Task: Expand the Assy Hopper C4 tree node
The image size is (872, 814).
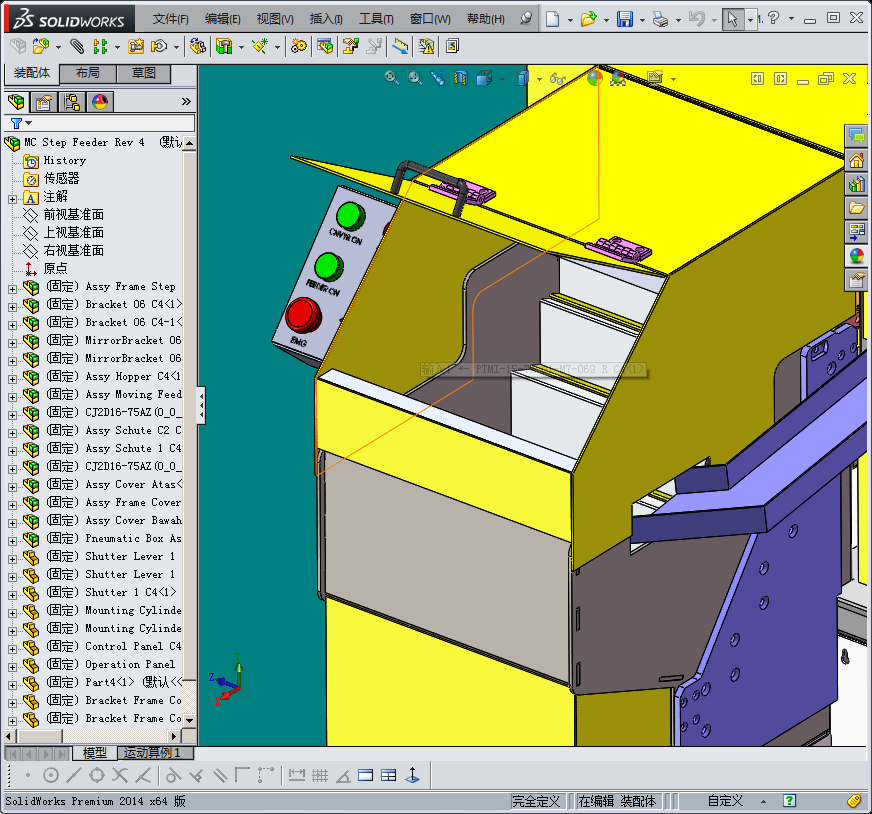Action: click(12, 379)
